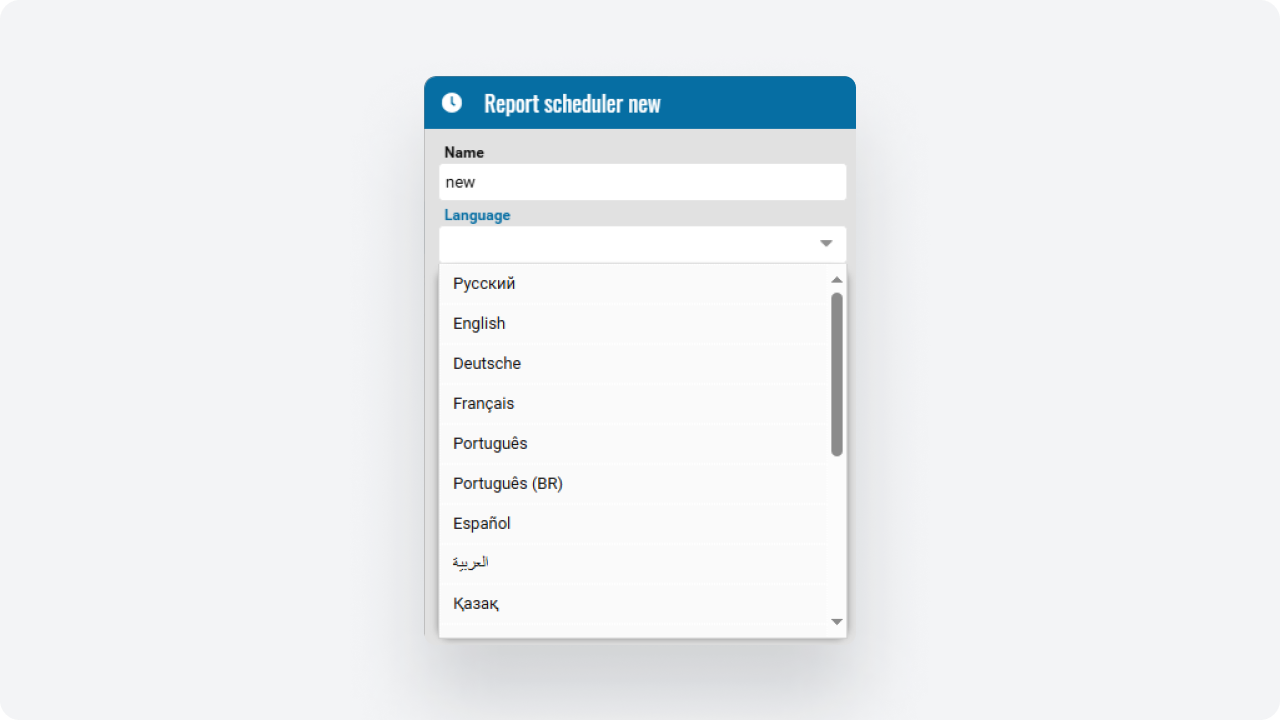
Task: Click the Report scheduler new title
Action: click(x=572, y=104)
